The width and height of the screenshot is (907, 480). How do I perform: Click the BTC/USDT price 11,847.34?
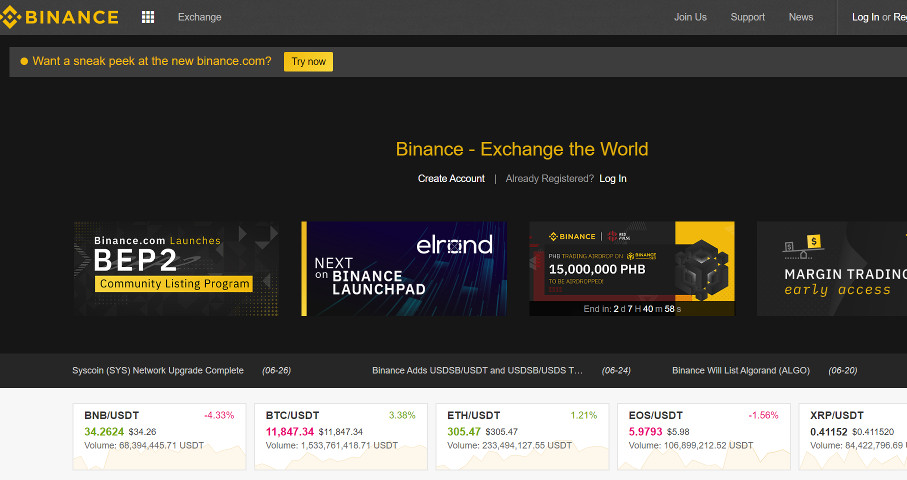290,432
